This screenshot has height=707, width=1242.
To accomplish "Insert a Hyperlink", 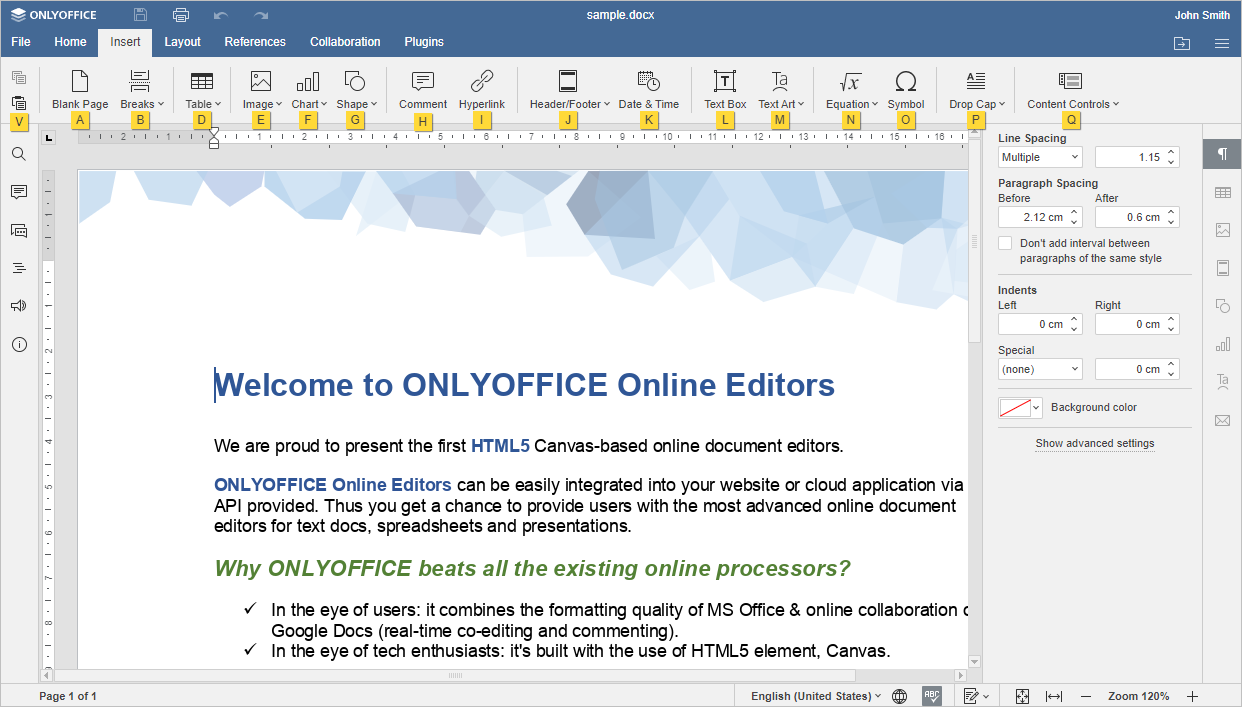I will 482,90.
